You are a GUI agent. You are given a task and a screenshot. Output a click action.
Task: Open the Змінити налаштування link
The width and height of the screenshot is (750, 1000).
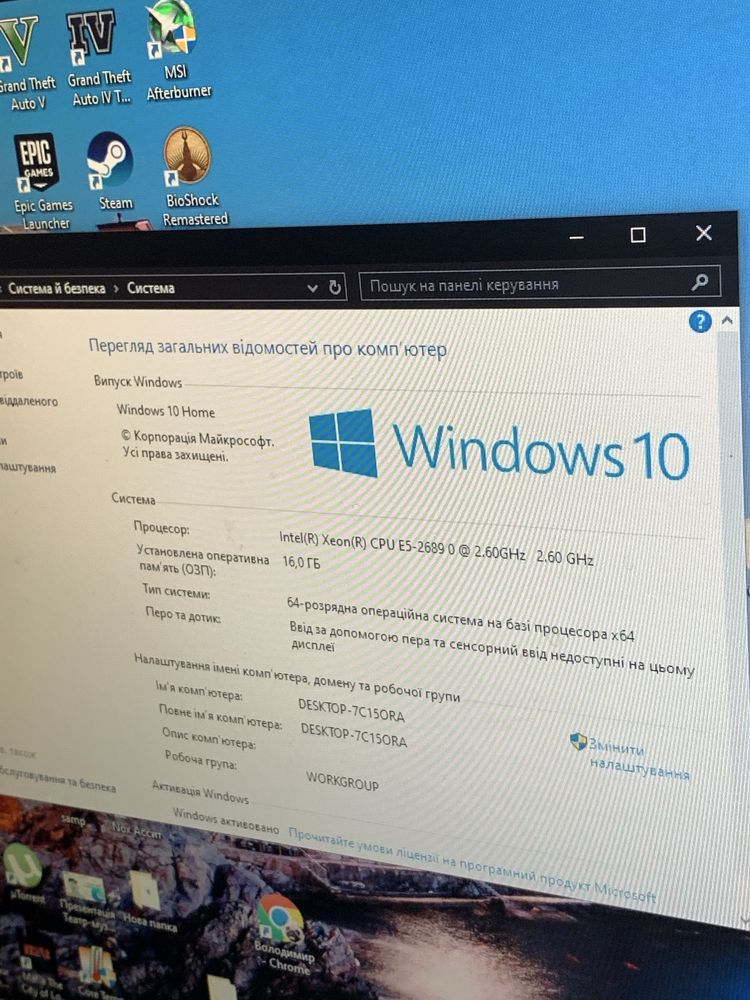tap(638, 759)
